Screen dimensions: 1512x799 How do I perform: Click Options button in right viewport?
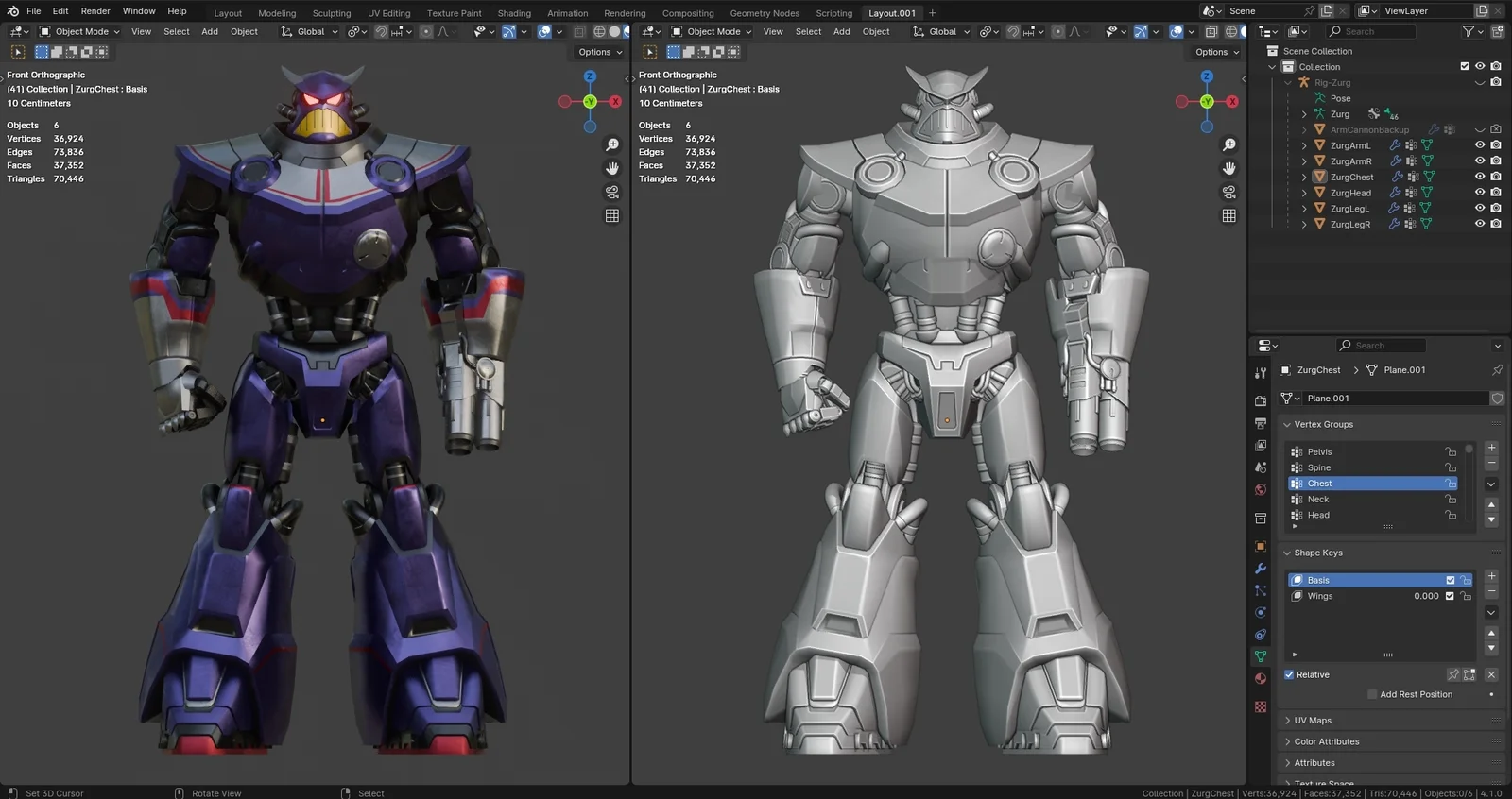pos(1216,52)
